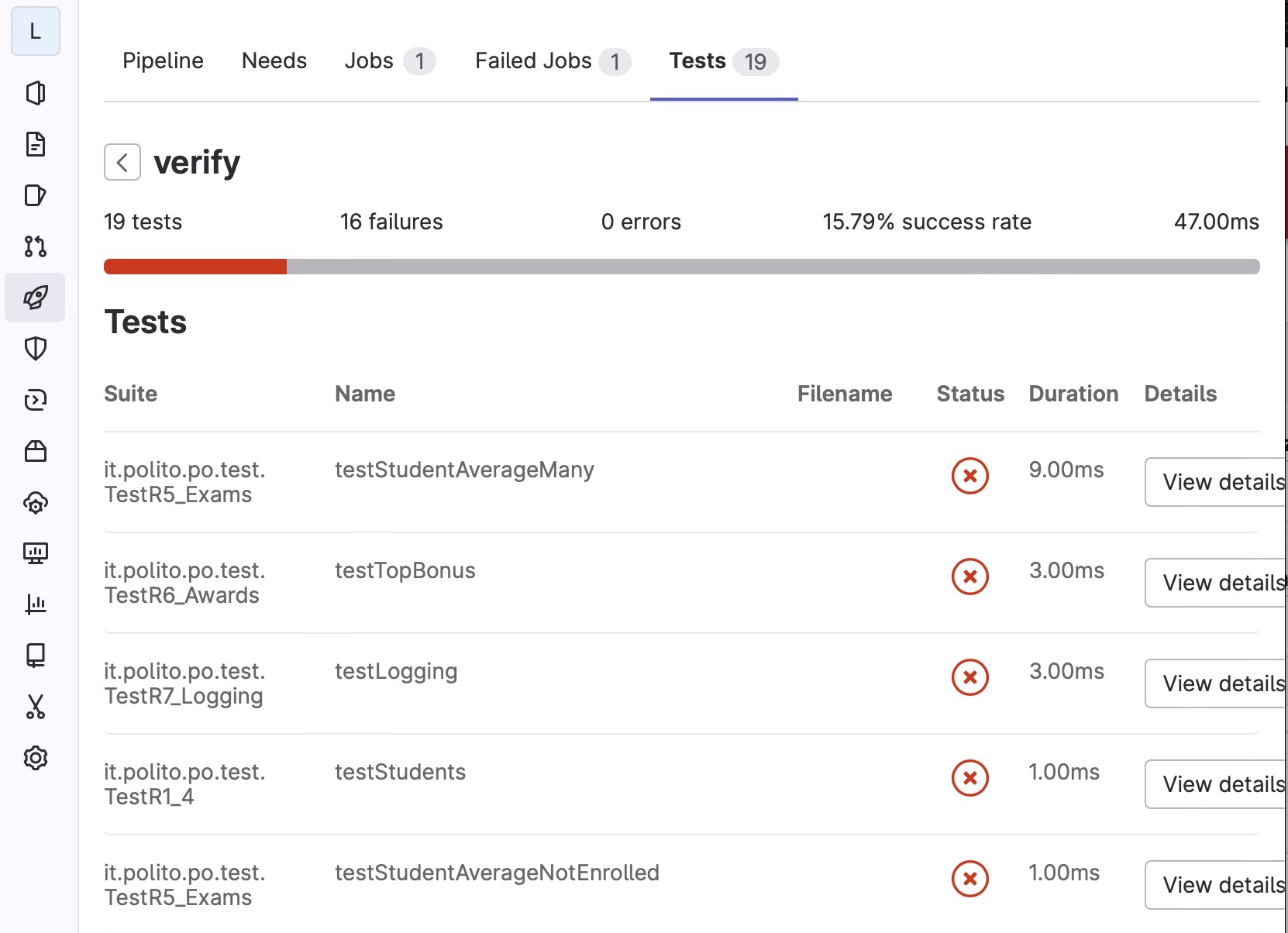The width and height of the screenshot is (1288, 933).
Task: Open the CI/CD rocket icon
Action: pyautogui.click(x=35, y=298)
